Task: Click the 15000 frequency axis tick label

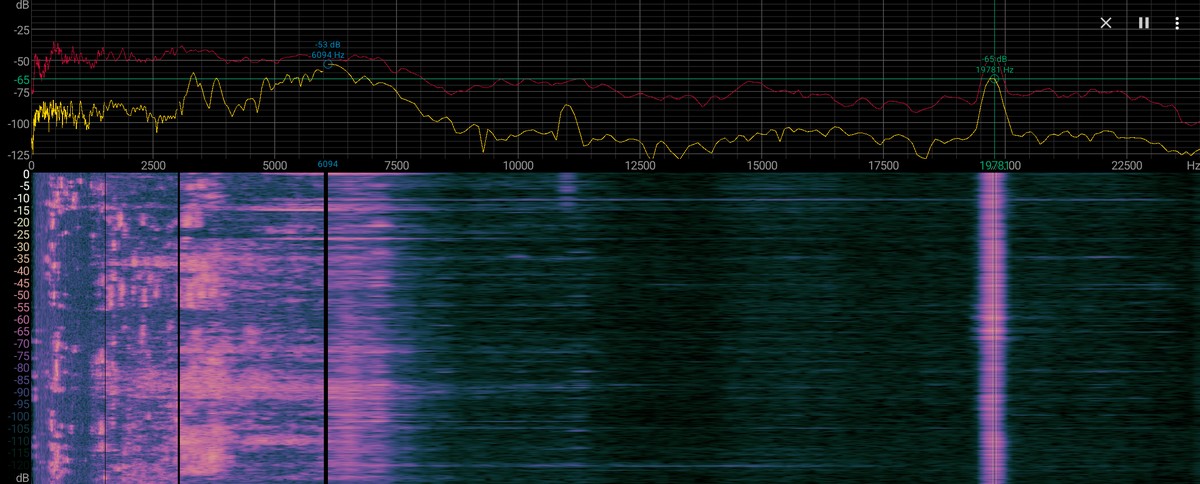Action: pyautogui.click(x=761, y=165)
